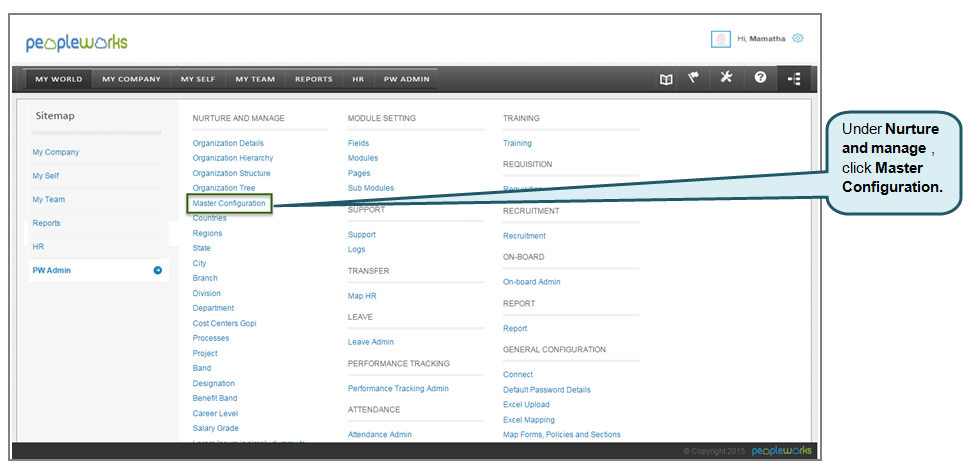
Task: Open the Division link
Action: (206, 294)
